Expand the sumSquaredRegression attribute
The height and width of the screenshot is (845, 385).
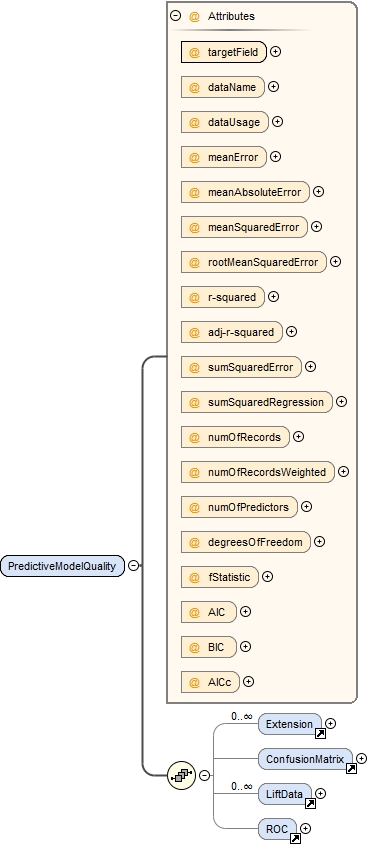(341, 402)
